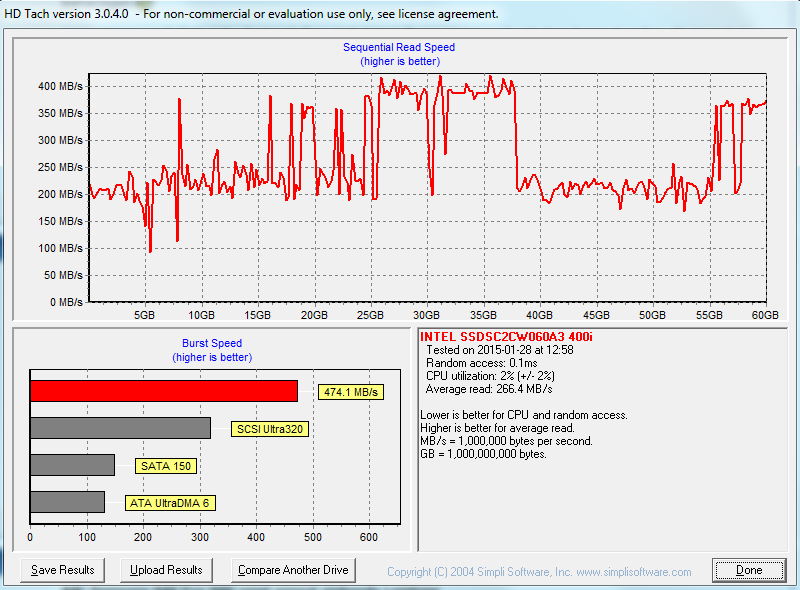
Task: Select the gray SCSI Ultra320 bar
Action: (120, 428)
